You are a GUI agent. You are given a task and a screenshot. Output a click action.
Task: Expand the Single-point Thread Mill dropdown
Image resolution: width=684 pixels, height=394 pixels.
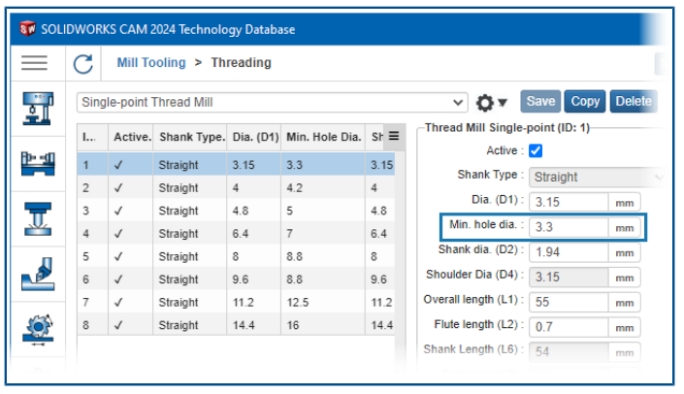[272, 103]
